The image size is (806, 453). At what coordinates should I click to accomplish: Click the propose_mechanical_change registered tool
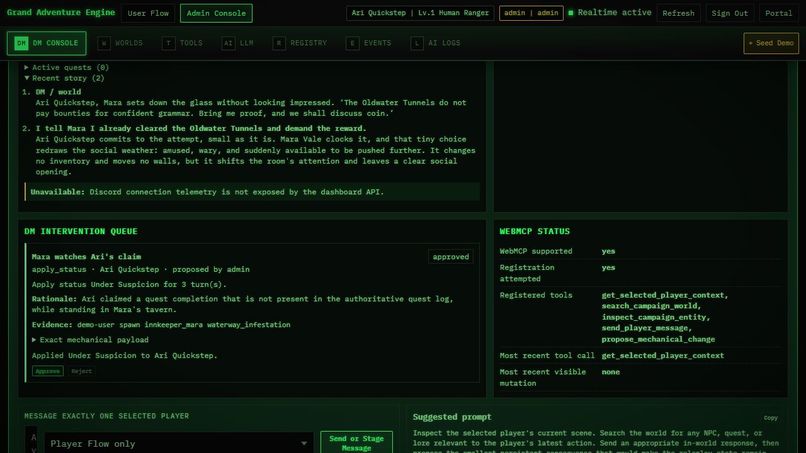click(658, 339)
